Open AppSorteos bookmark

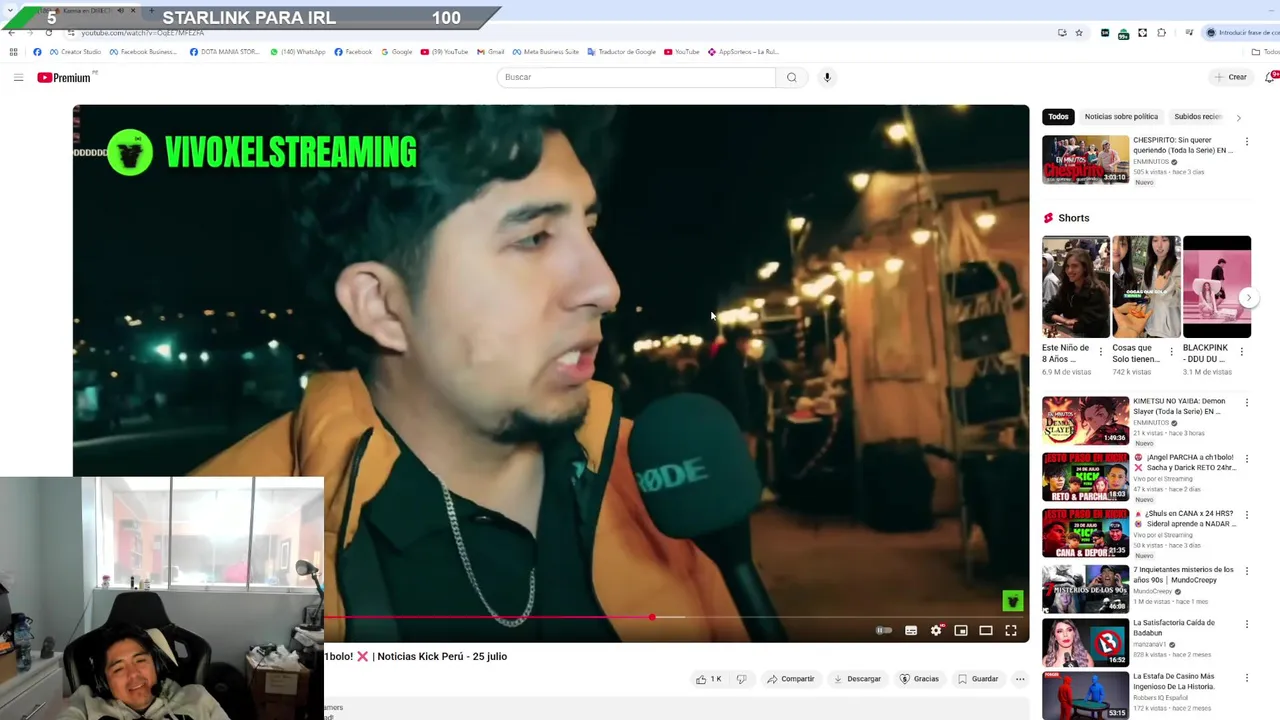click(743, 52)
